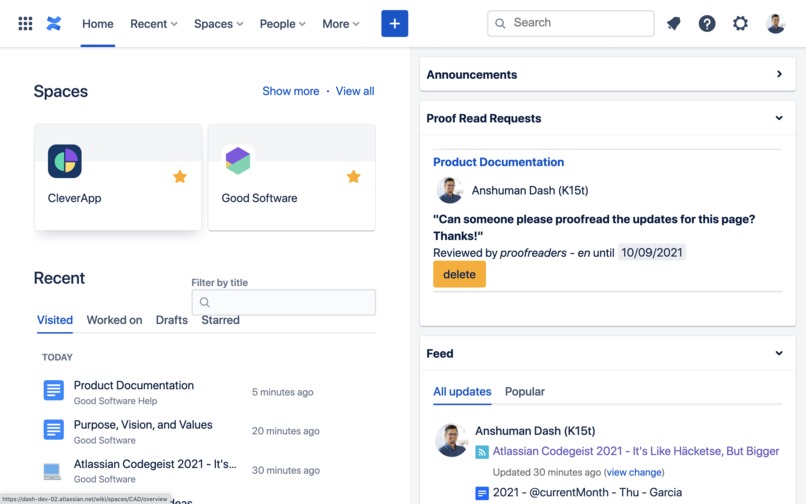This screenshot has width=806, height=504.
Task: Click page icon beside Purpose, Vision, and Values
Action: 53,429
